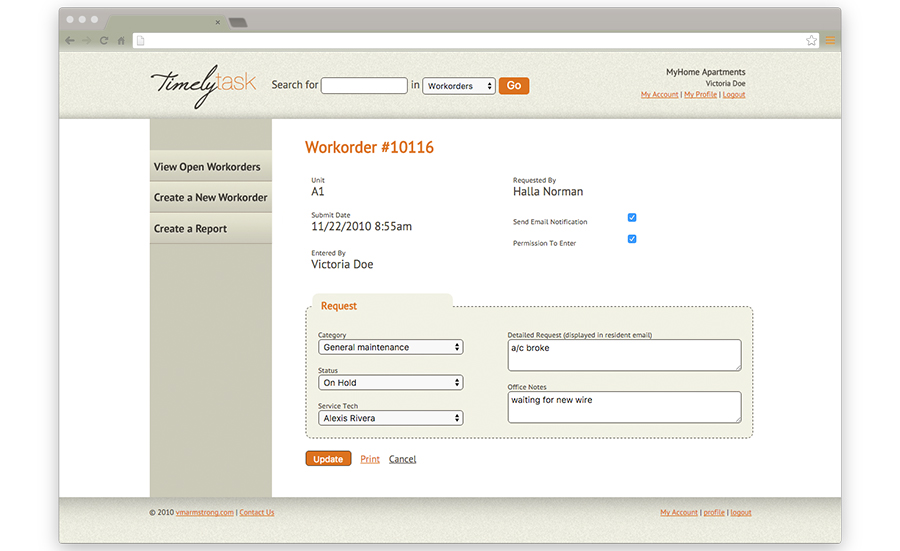Select View Open Workorders in sidebar

207,167
